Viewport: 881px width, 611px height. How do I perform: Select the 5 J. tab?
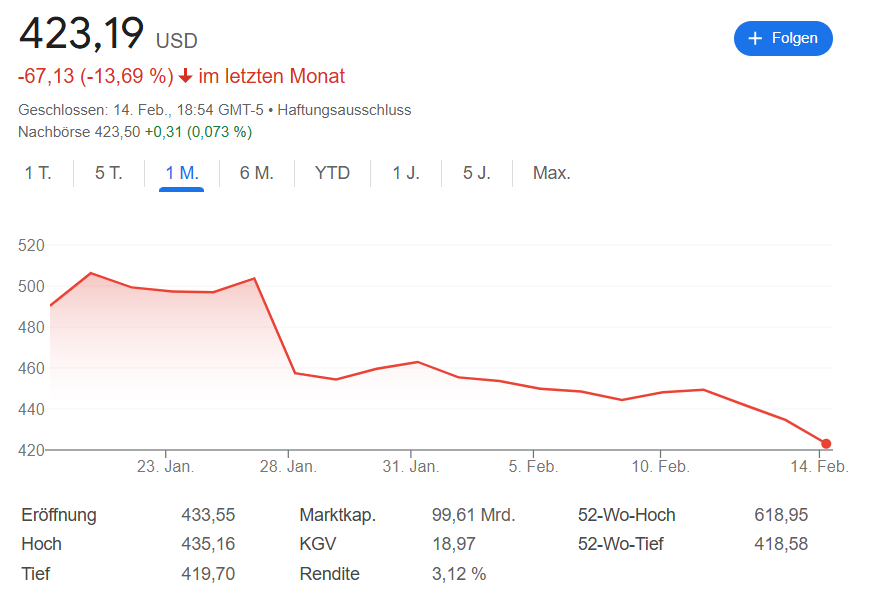[476, 173]
